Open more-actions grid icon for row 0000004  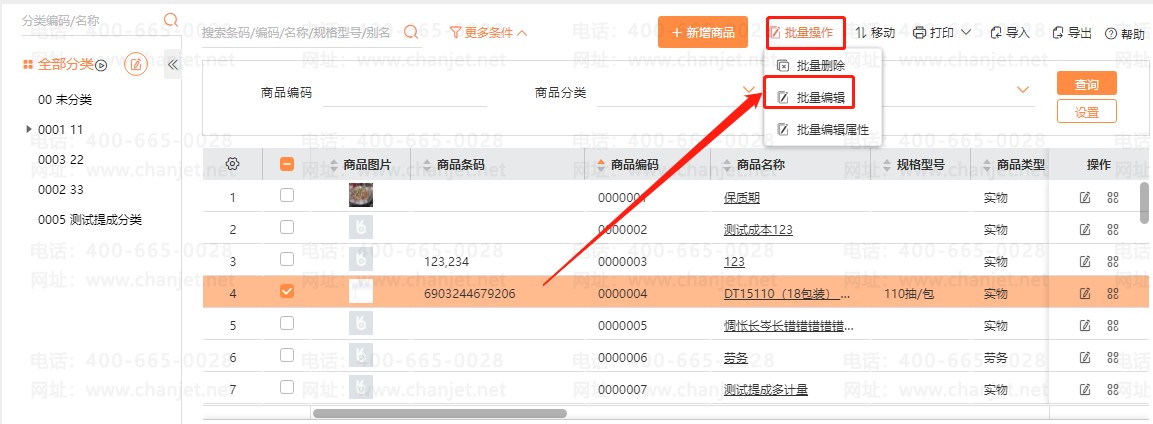(1113, 293)
